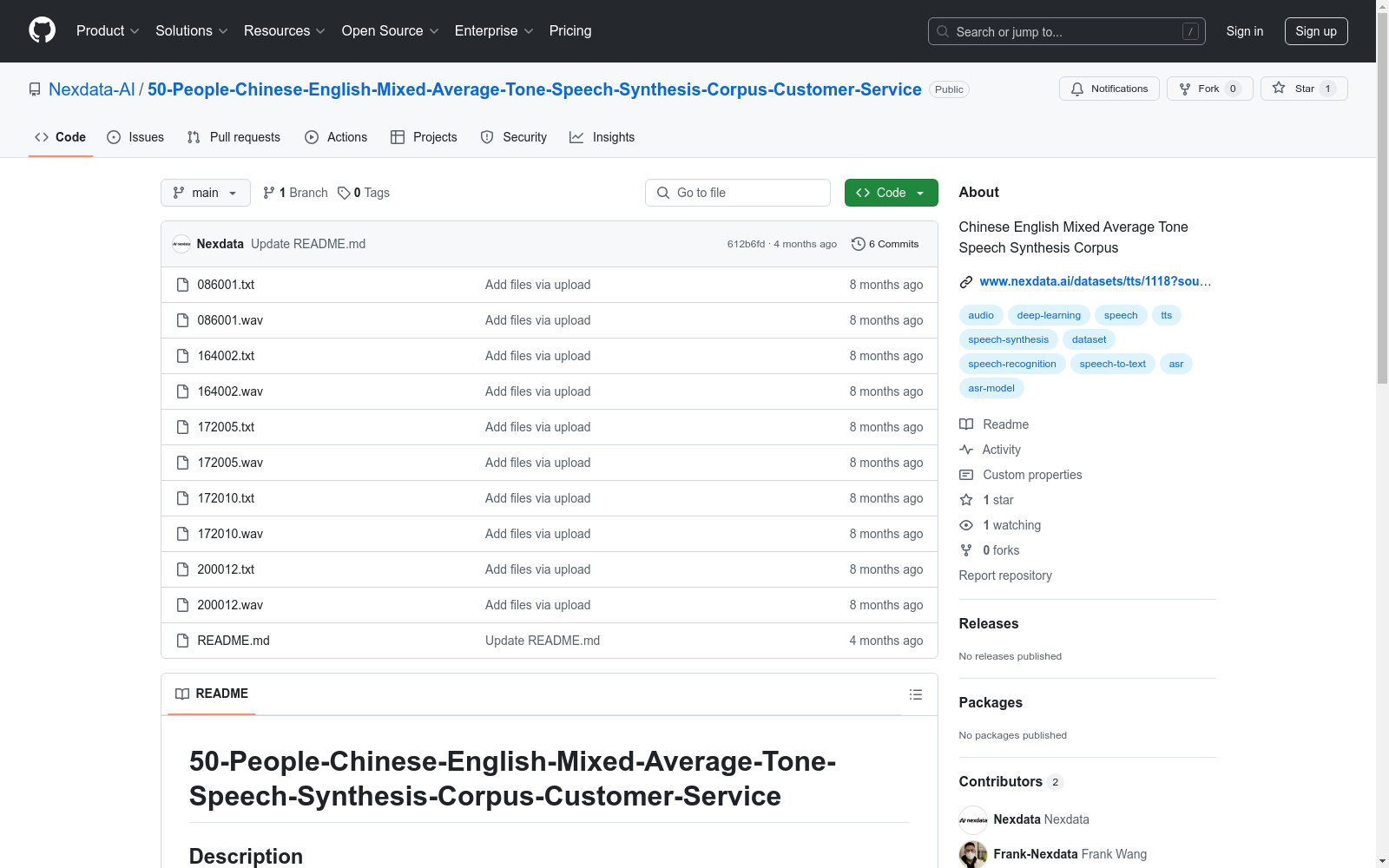
Task: Click the pulse icon next to Activity
Action: pos(966,450)
